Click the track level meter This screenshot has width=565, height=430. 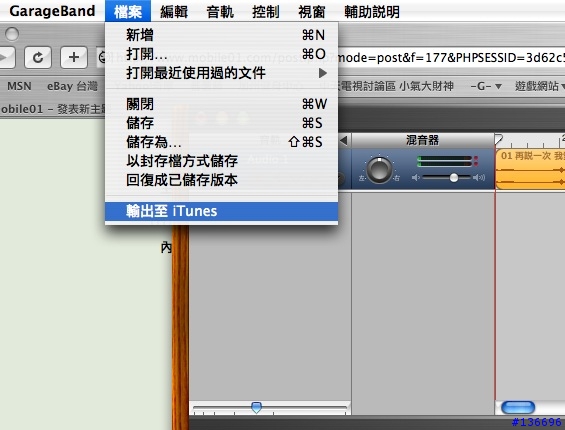tap(447, 161)
